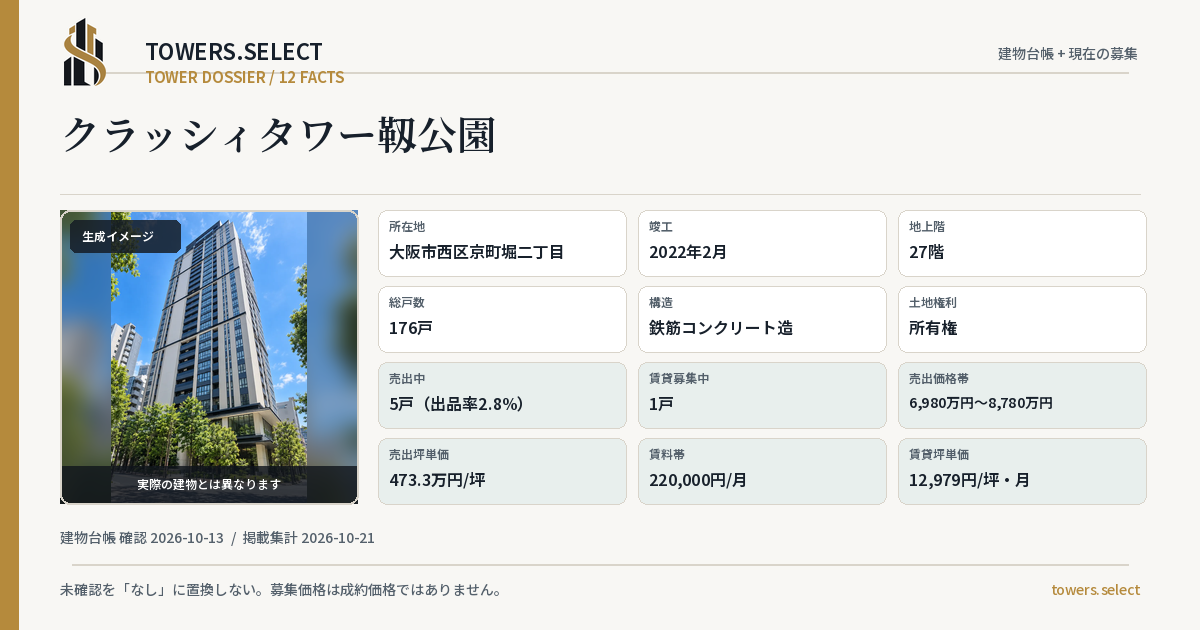Image resolution: width=1200 pixels, height=630 pixels.
Task: Click the TOWERS.SELECT brand title
Action: 234,52
